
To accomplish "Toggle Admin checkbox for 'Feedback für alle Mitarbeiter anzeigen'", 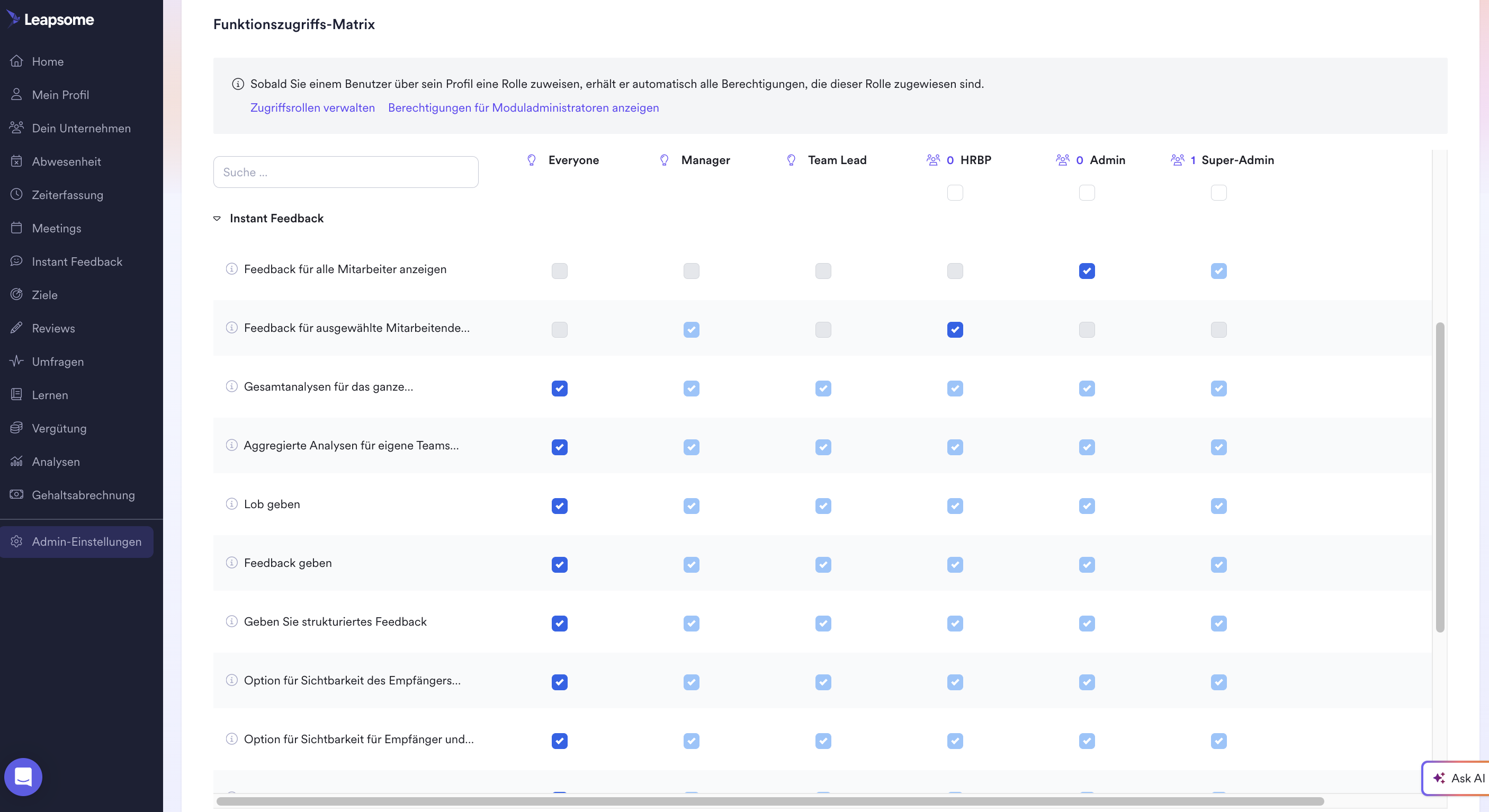I will (1087, 270).
